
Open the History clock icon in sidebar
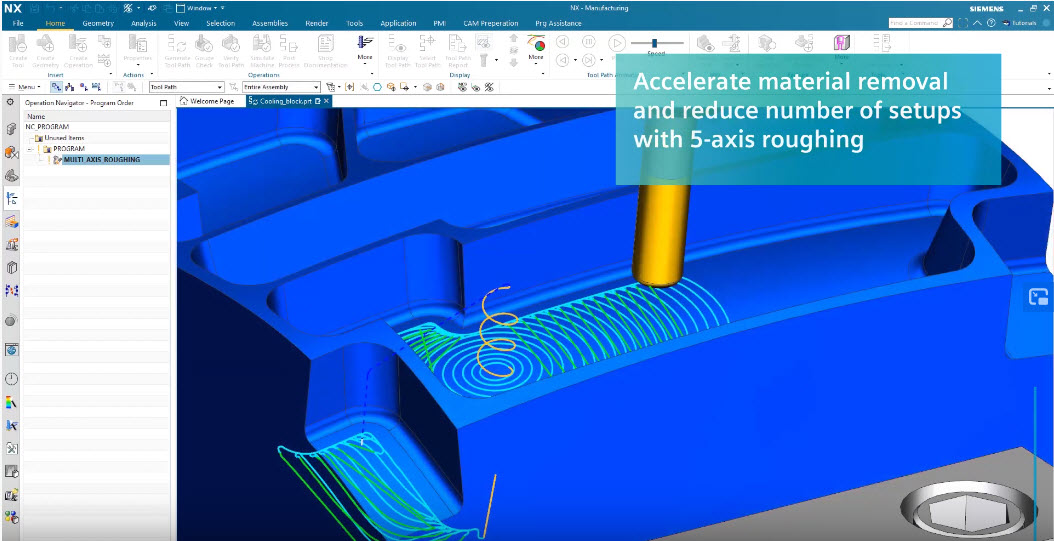point(11,378)
